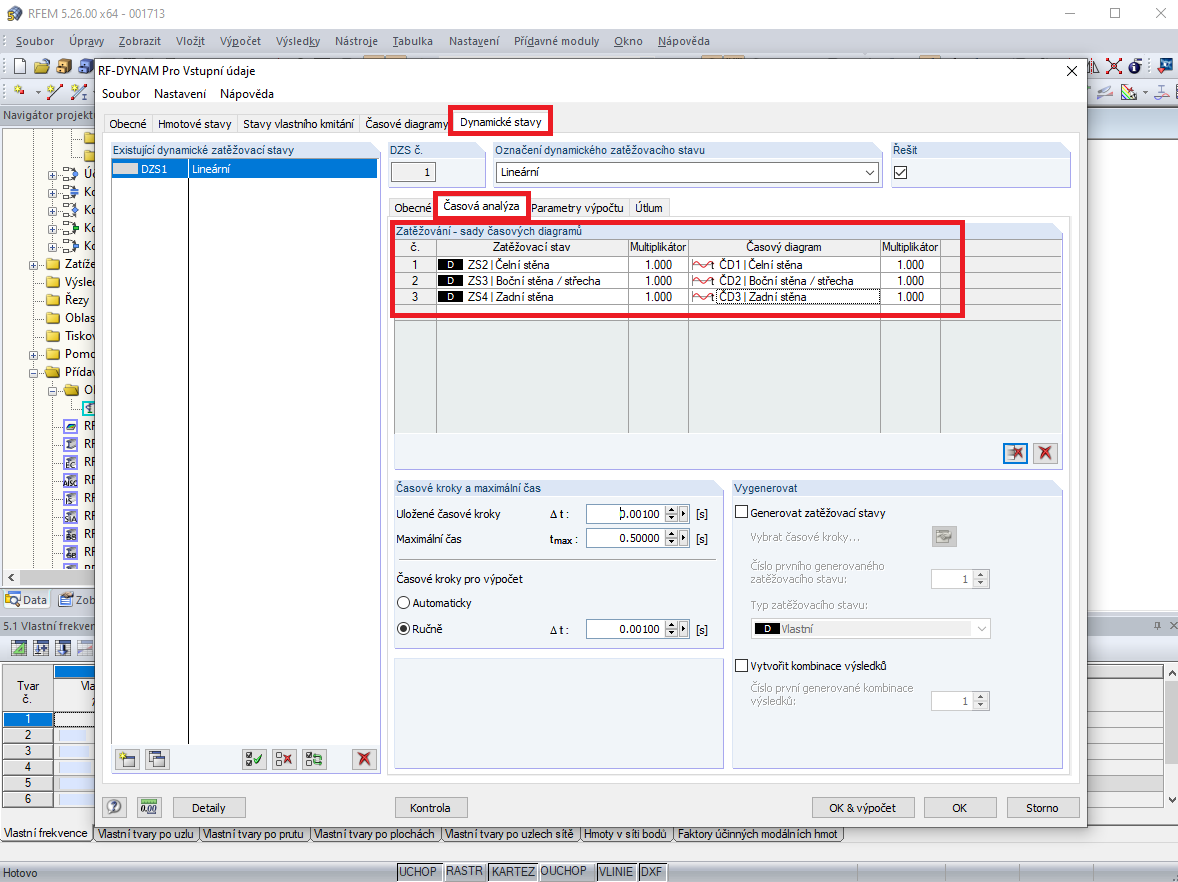The height and width of the screenshot is (882, 1178).
Task: Click the help question mark icon
Action: click(114, 808)
